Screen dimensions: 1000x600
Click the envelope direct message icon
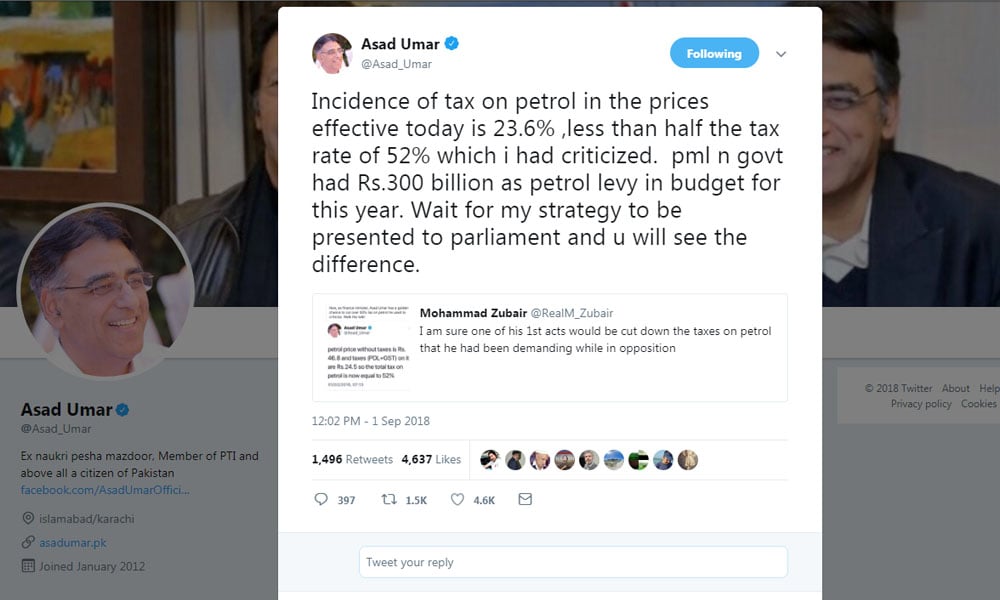pyautogui.click(x=525, y=499)
